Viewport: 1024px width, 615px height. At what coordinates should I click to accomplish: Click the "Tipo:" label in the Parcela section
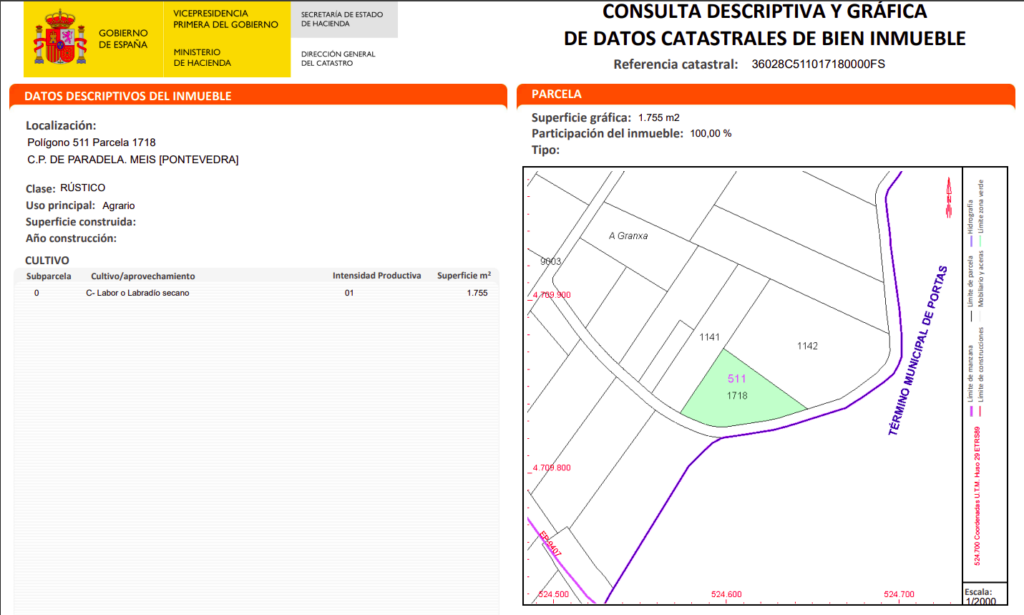(545, 150)
